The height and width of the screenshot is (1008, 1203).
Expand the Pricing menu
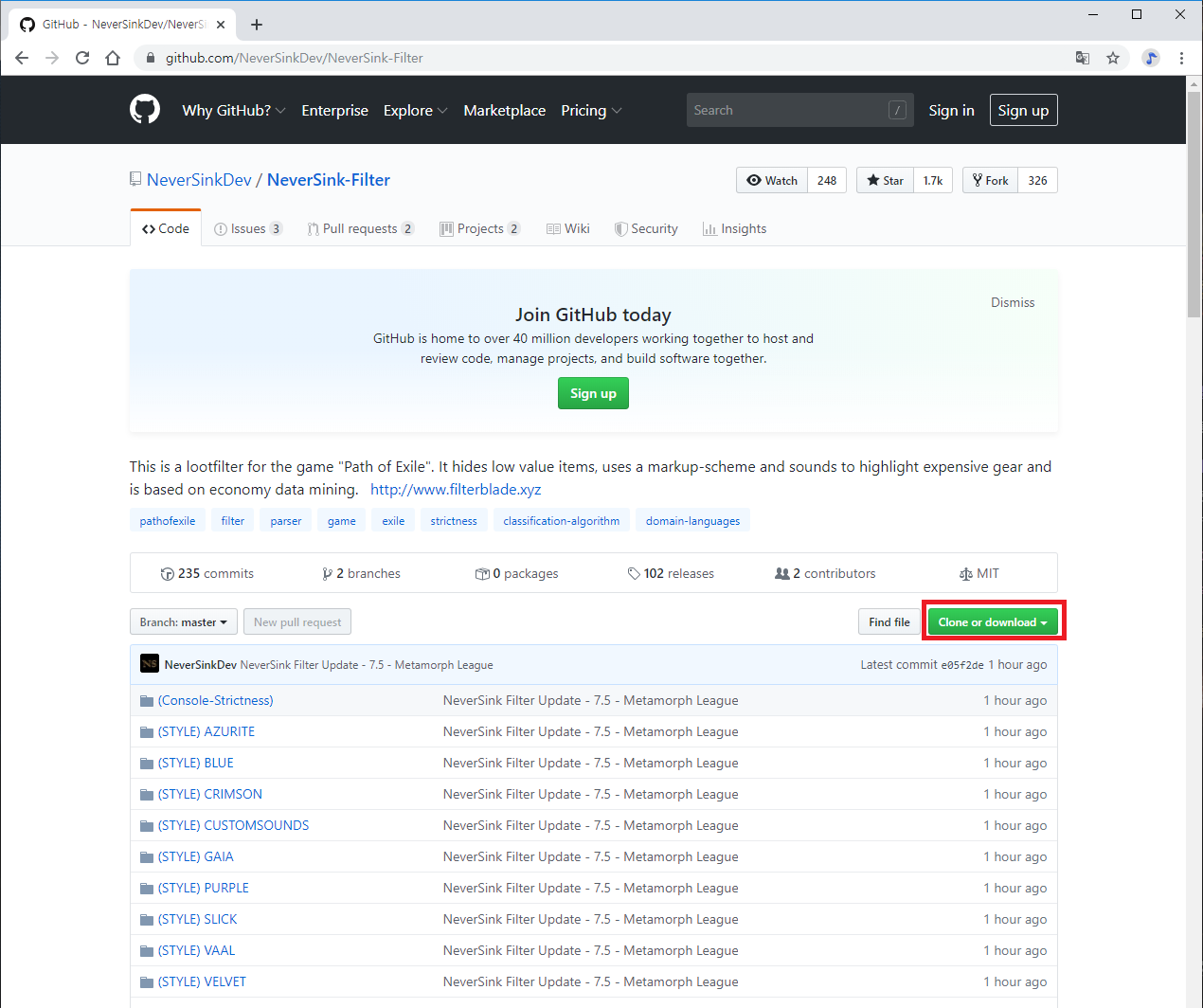(x=591, y=110)
